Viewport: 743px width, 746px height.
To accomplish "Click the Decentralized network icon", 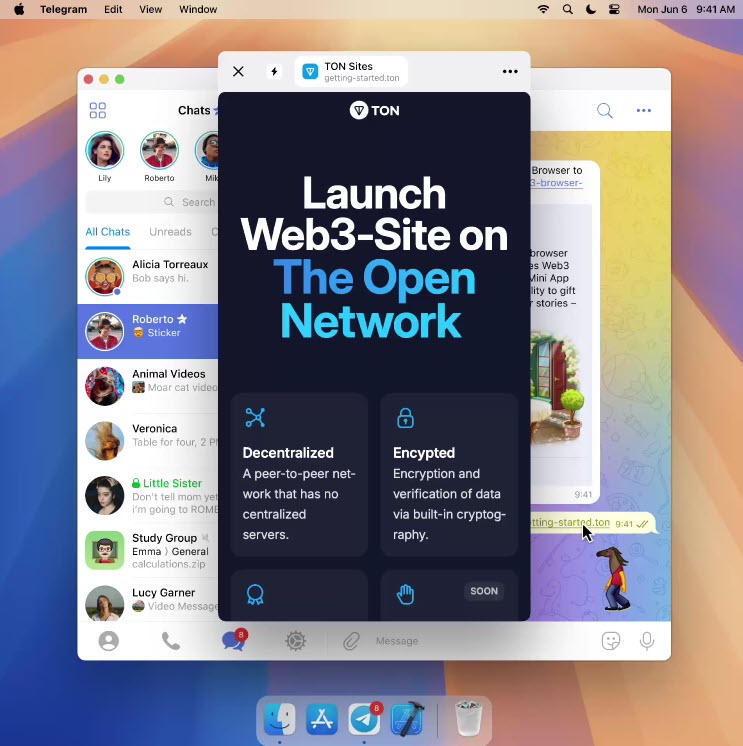I will click(255, 418).
